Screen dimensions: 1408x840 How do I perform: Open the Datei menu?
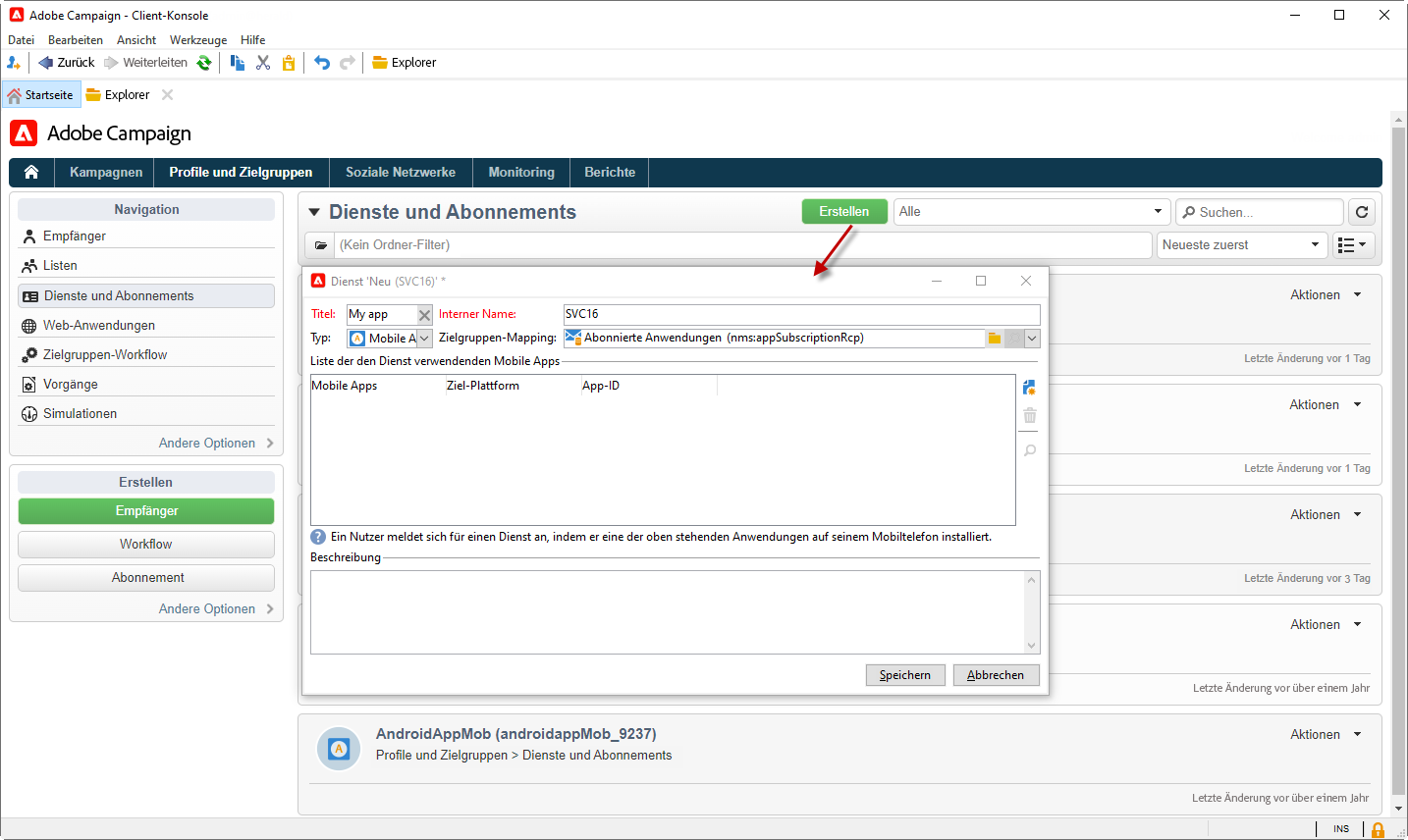pyautogui.click(x=21, y=40)
